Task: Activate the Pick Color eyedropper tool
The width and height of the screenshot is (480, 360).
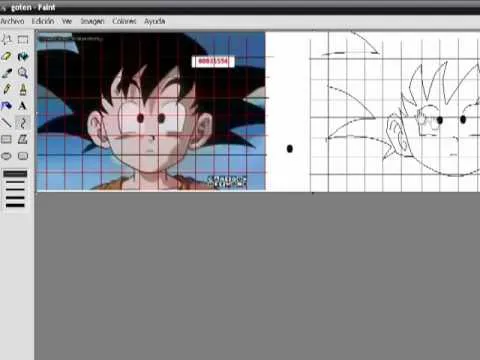Action: coord(7,73)
